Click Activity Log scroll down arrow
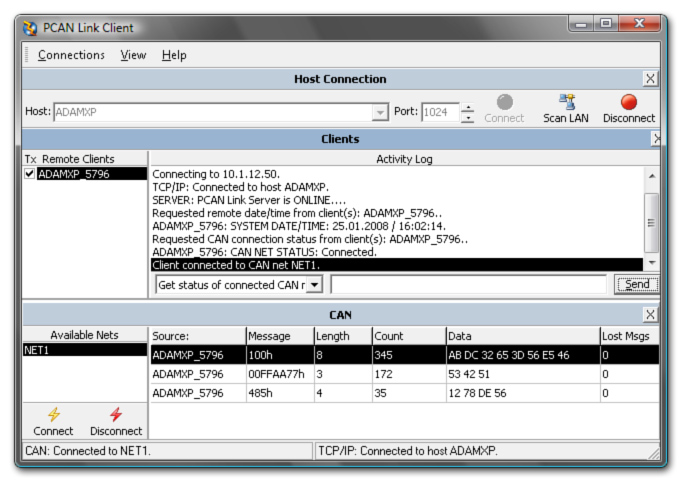Screen dimensions: 682x482 point(652,262)
